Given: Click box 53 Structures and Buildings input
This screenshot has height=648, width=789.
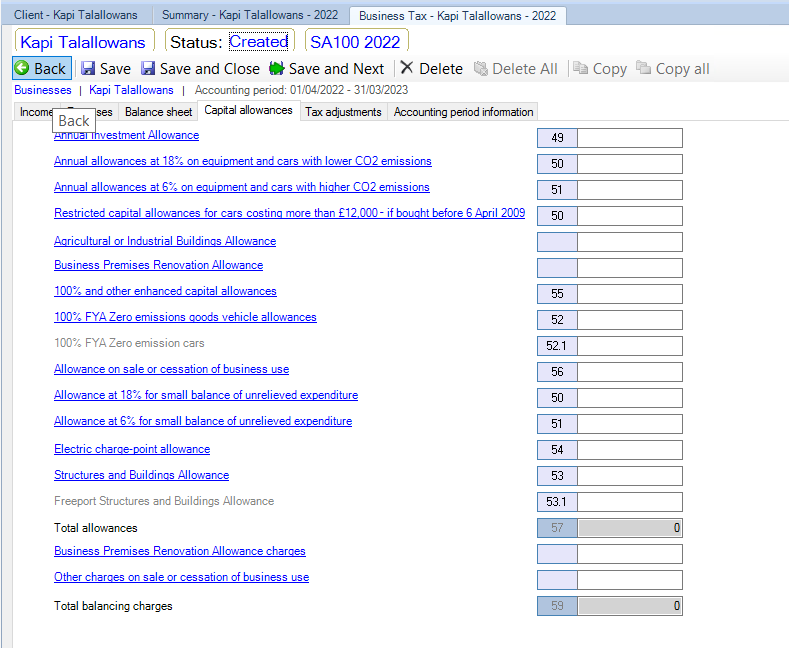Looking at the screenshot, I should [630, 476].
